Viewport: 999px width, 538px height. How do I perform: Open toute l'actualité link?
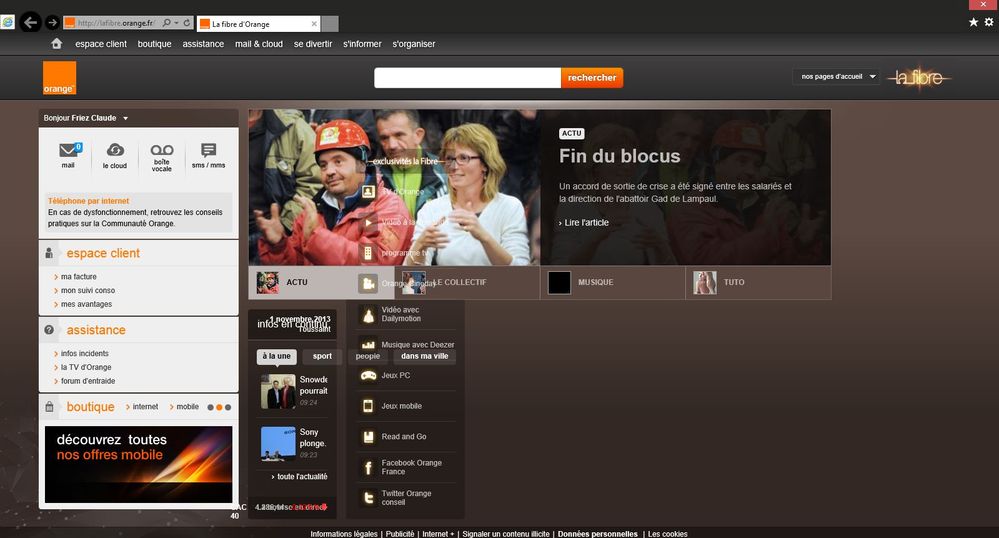point(302,476)
